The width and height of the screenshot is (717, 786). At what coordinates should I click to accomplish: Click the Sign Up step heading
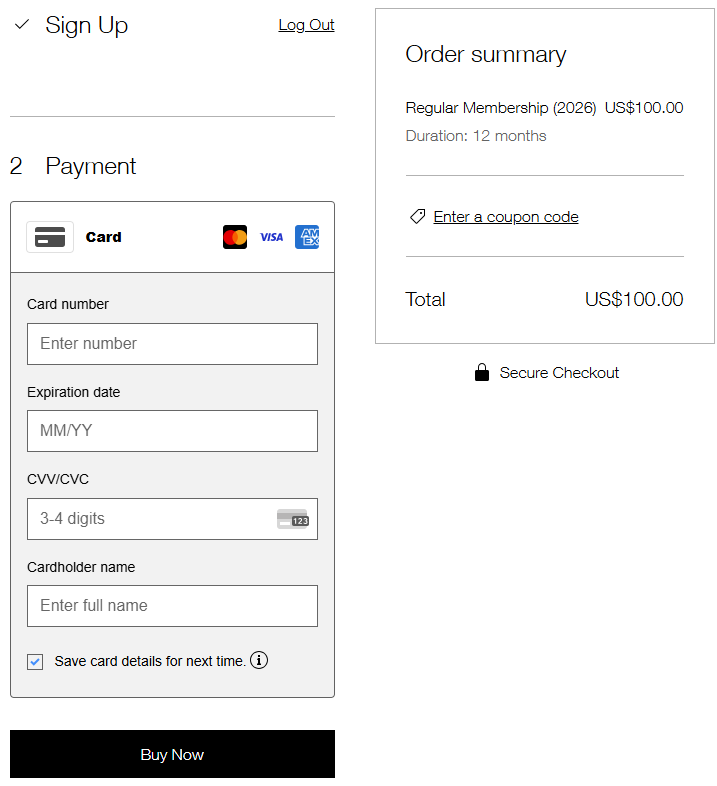(87, 25)
